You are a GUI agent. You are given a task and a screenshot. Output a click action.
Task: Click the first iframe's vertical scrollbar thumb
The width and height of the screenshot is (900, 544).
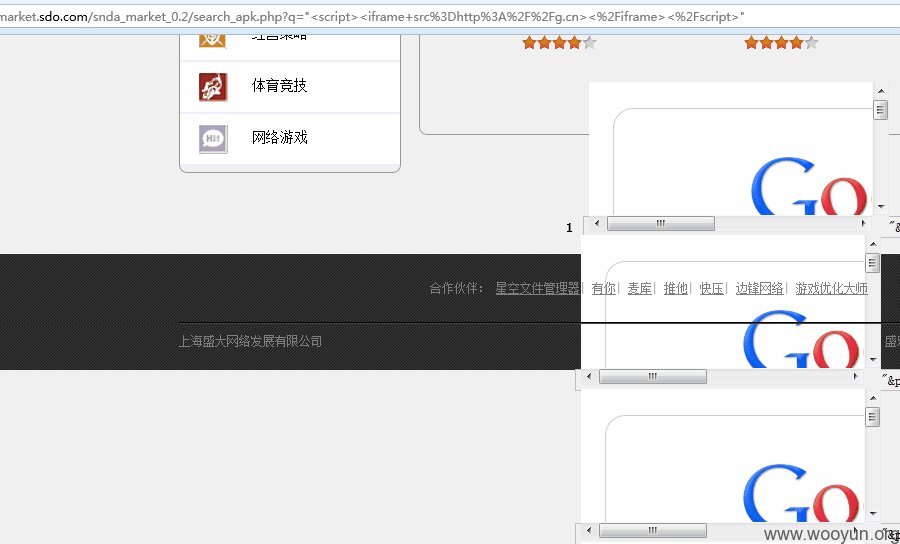click(x=880, y=110)
